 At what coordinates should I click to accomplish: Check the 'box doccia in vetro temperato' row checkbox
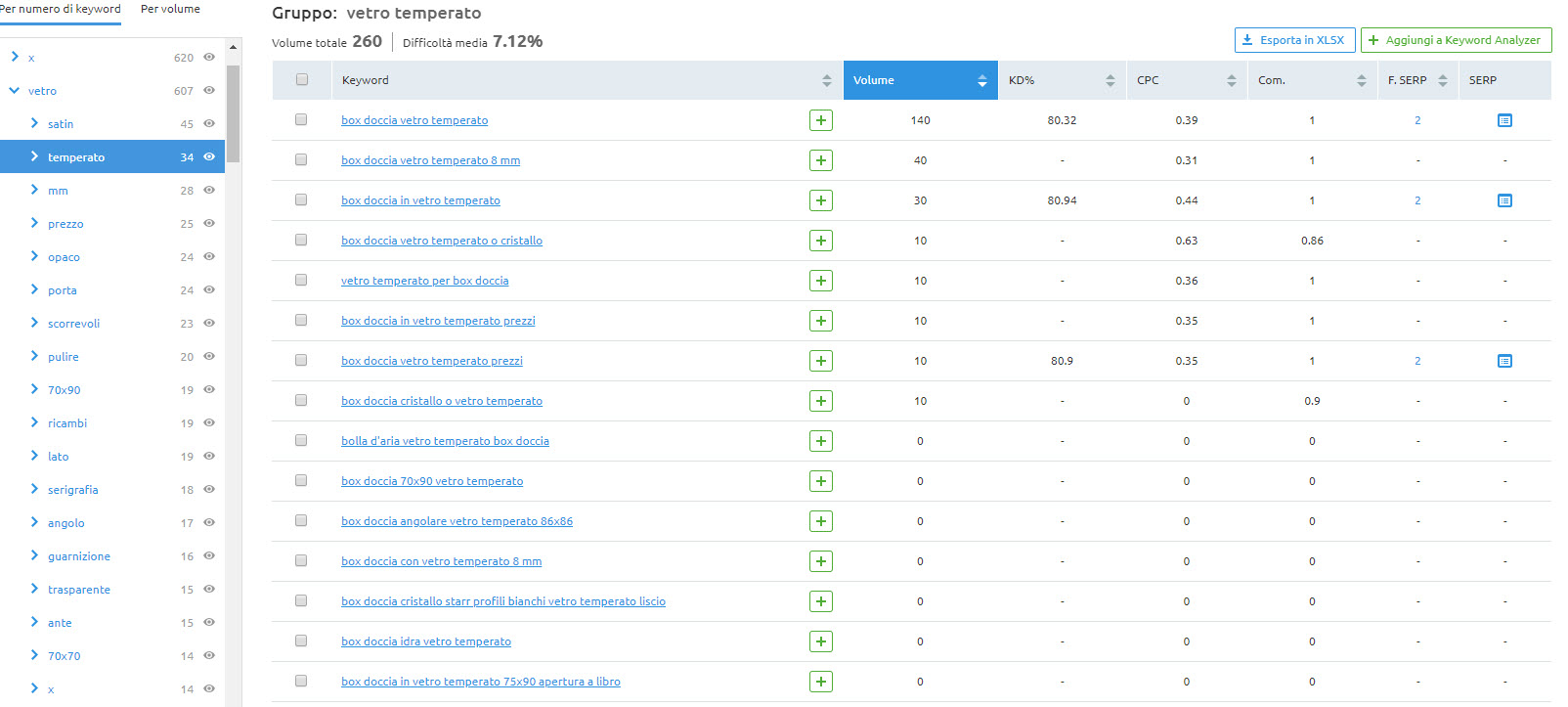click(x=301, y=199)
